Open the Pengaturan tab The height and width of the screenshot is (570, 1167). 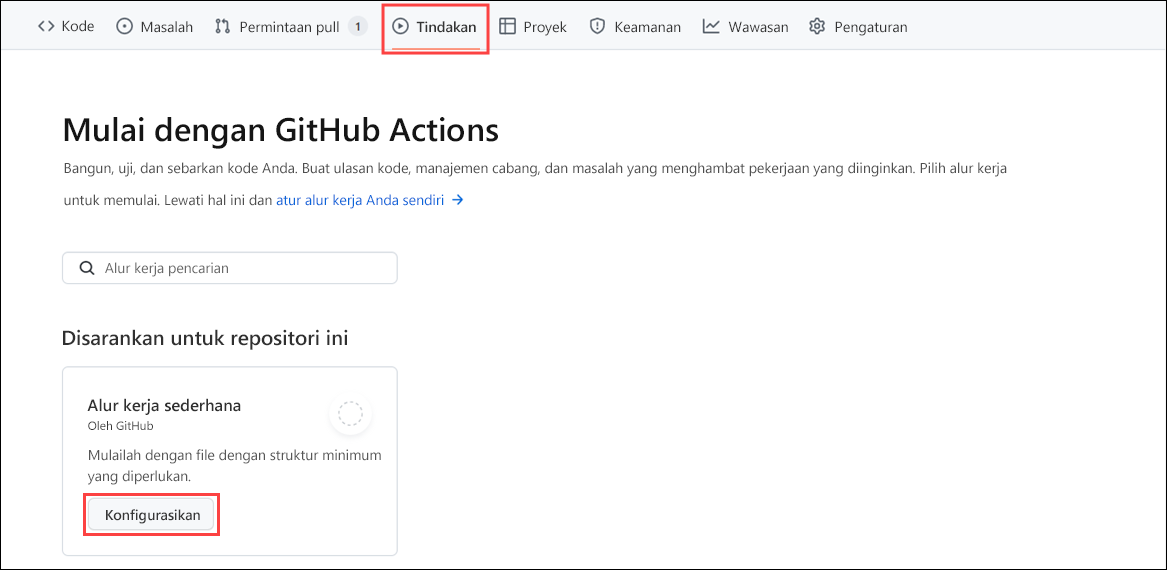(x=858, y=27)
